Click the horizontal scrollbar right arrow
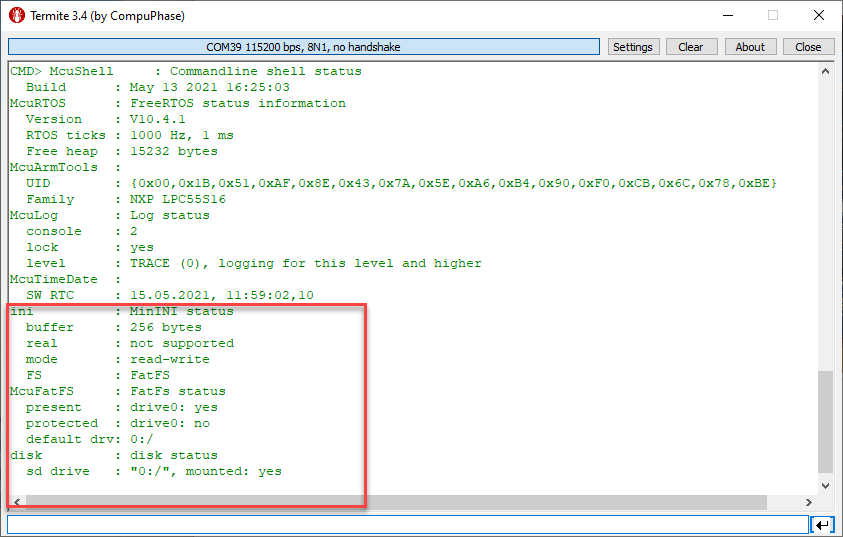The width and height of the screenshot is (843, 537). coord(809,501)
